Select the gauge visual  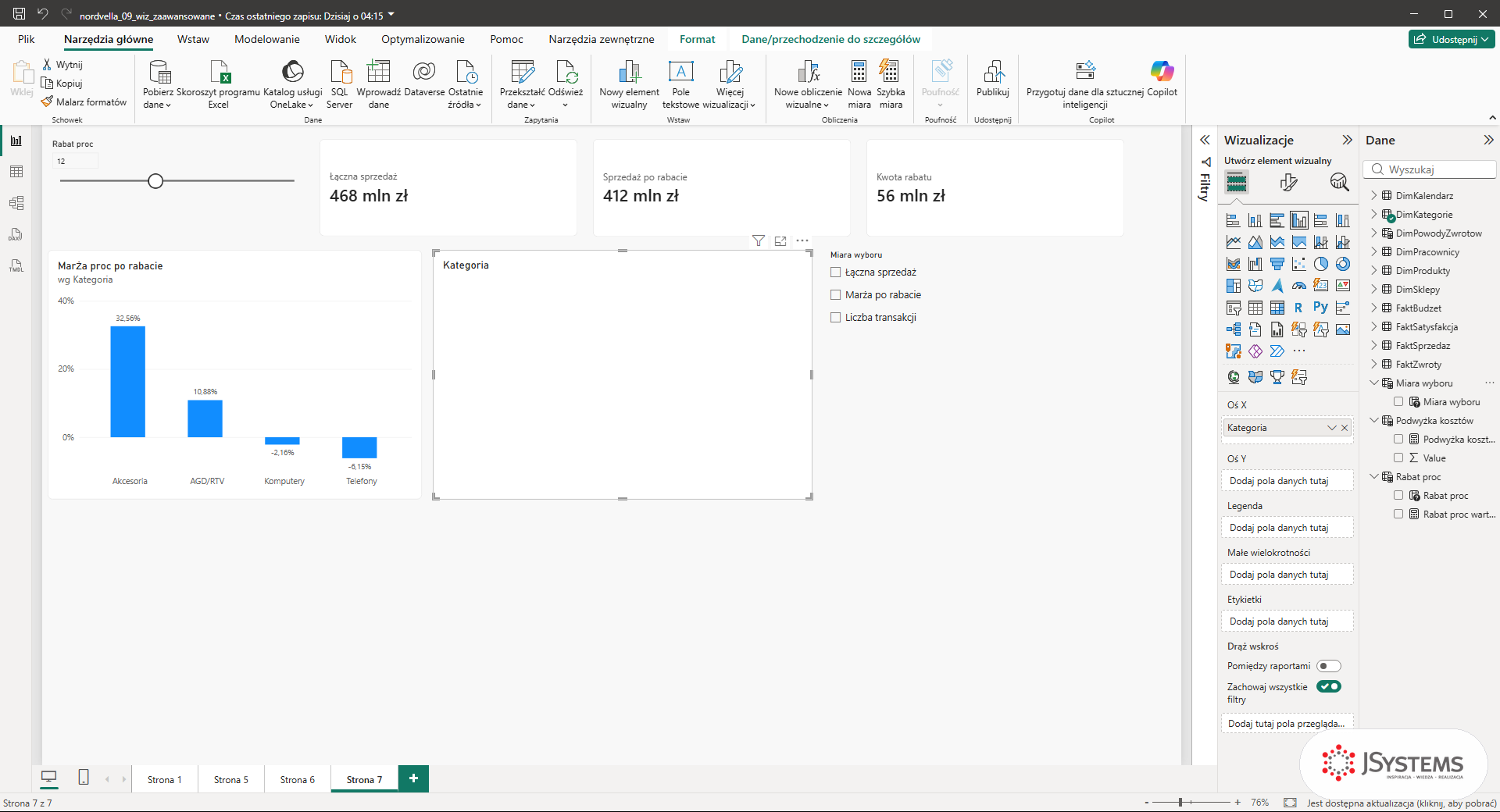pyautogui.click(x=1299, y=286)
